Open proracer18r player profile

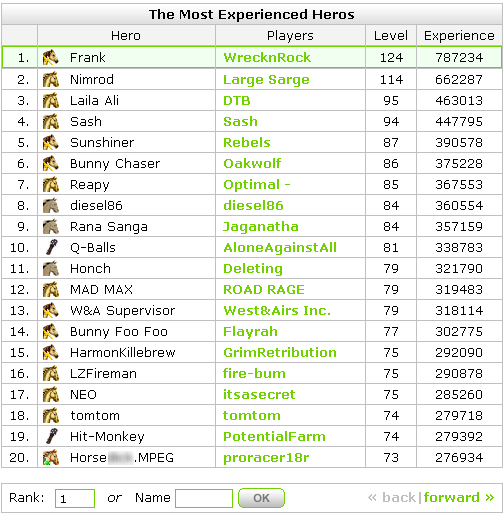click(266, 458)
